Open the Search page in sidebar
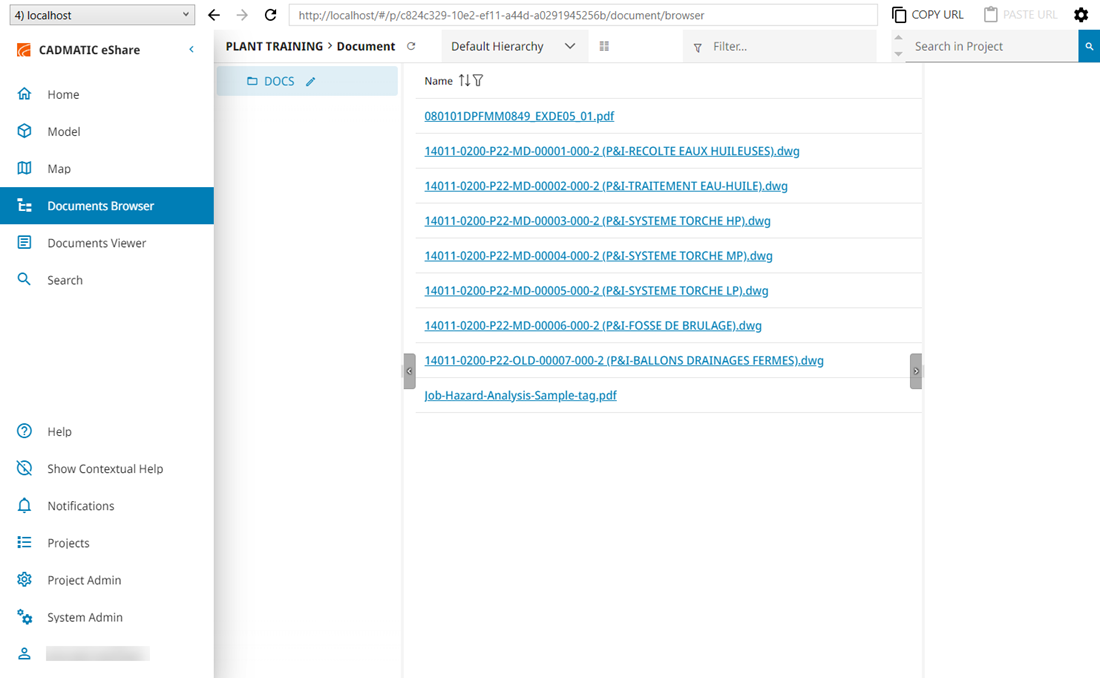 (107, 280)
